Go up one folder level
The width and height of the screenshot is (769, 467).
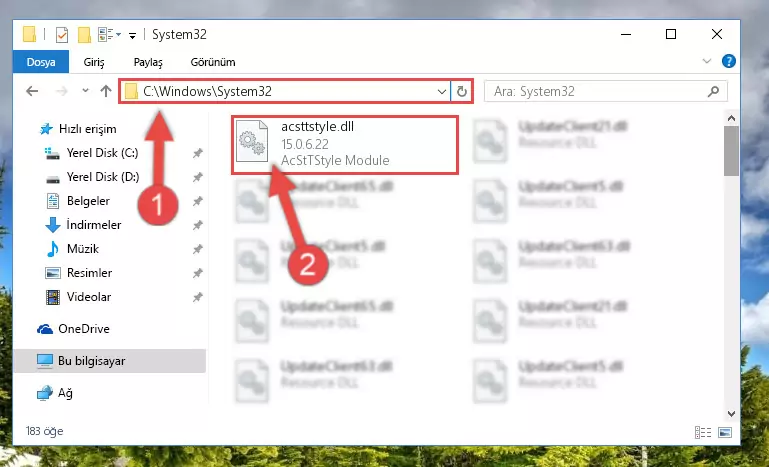106,91
